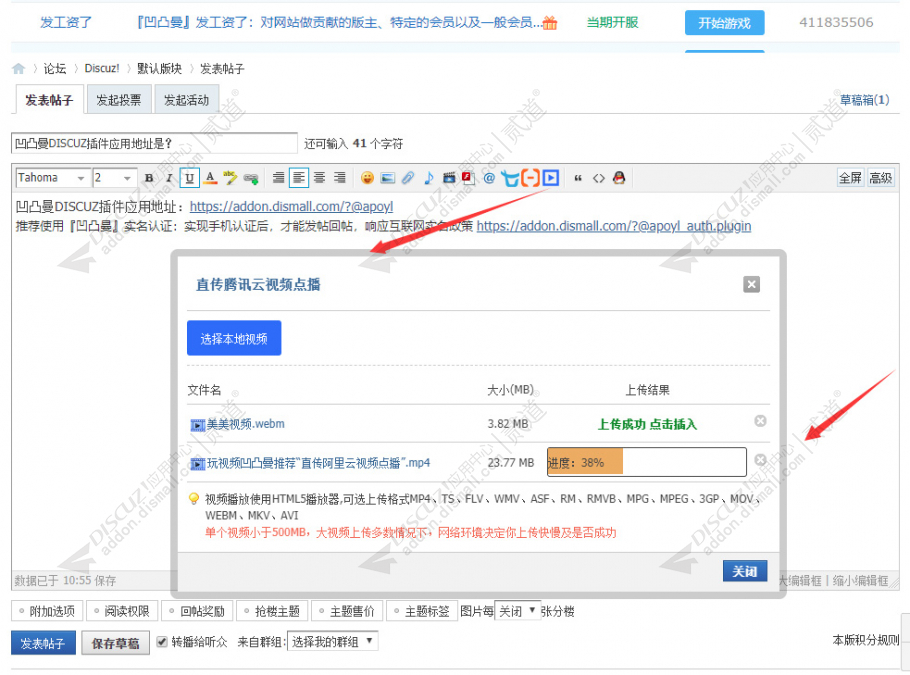Viewport: 910px width, 675px height.
Task: Open the 图片每 关闭 dropdown
Action: [518, 611]
